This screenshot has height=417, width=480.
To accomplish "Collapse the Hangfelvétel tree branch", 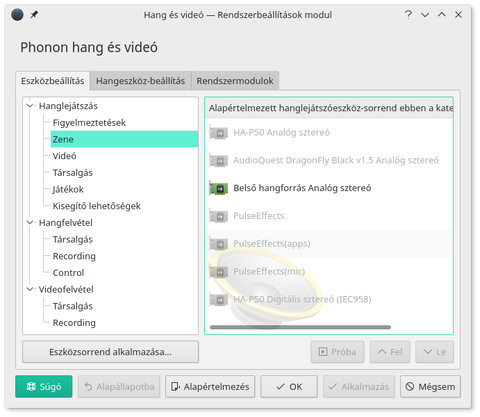I will pyautogui.click(x=30, y=223).
